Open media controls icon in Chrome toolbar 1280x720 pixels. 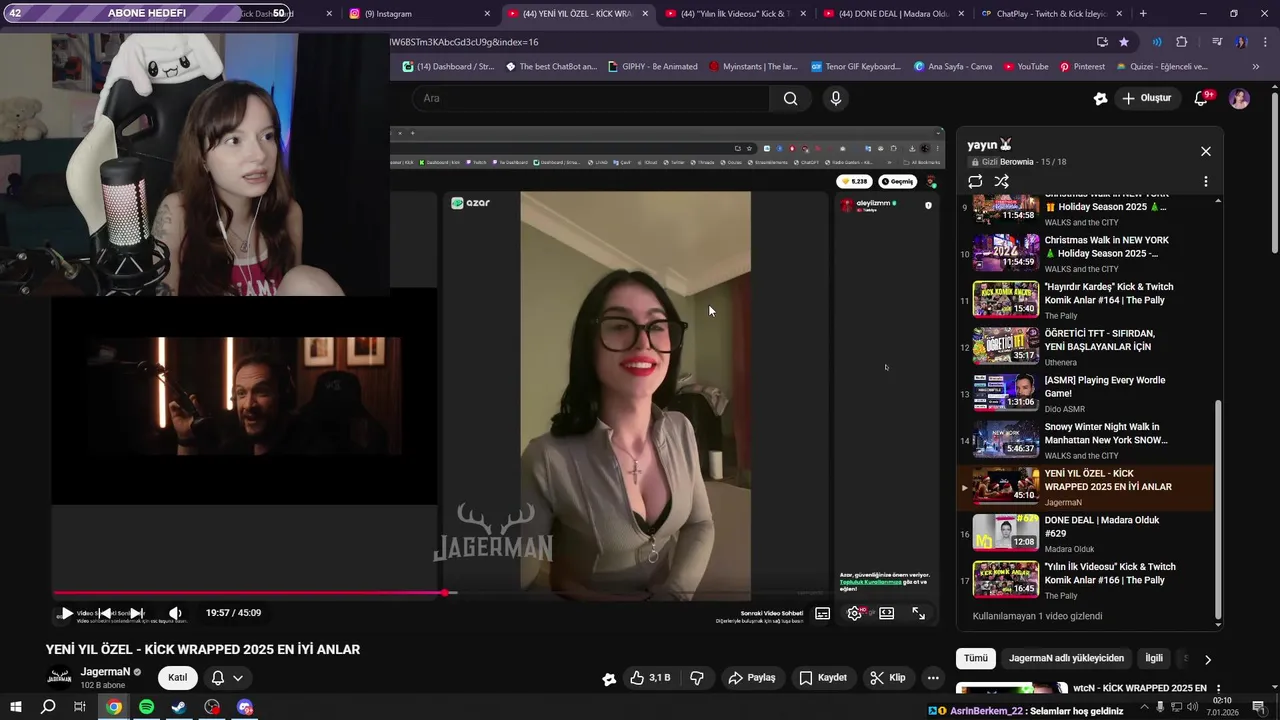1217,42
